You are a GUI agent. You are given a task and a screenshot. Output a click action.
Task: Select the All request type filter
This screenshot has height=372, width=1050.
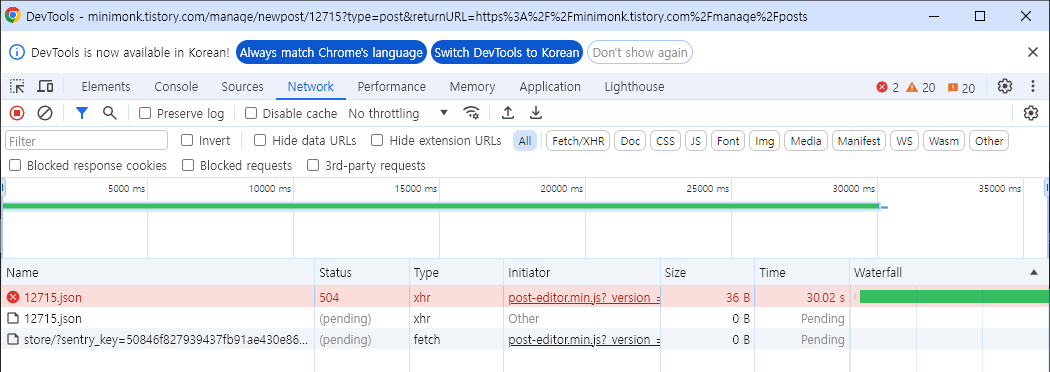(525, 141)
